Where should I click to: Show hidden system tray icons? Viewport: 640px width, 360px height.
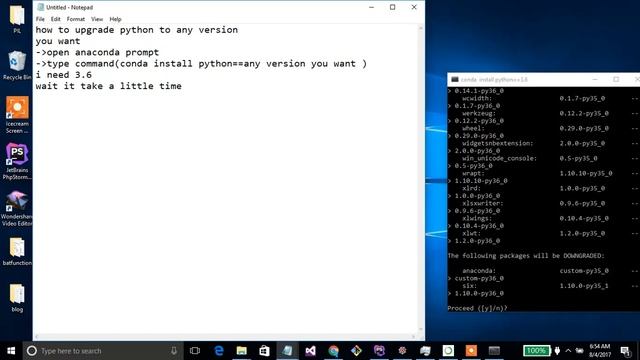click(x=568, y=351)
